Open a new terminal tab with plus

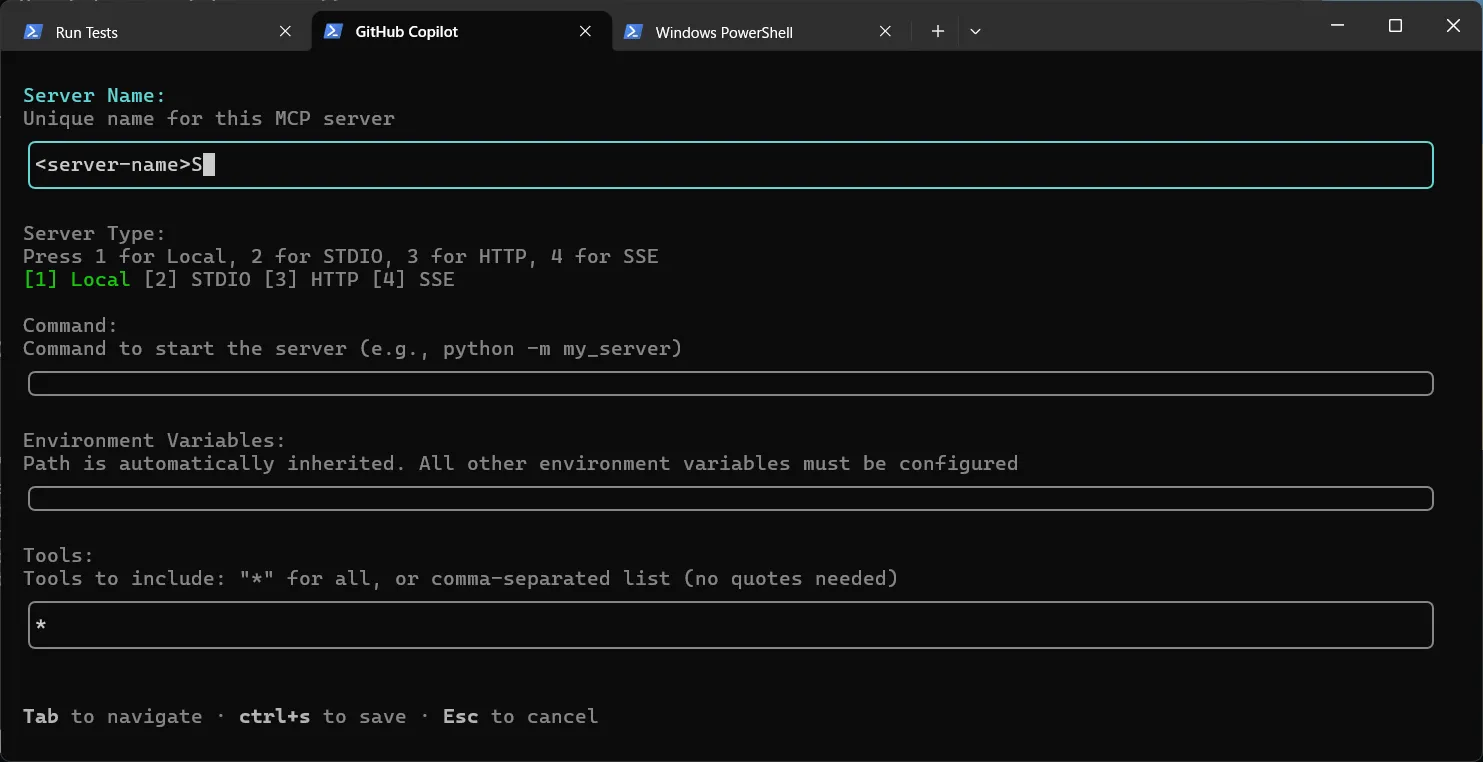pyautogui.click(x=938, y=32)
